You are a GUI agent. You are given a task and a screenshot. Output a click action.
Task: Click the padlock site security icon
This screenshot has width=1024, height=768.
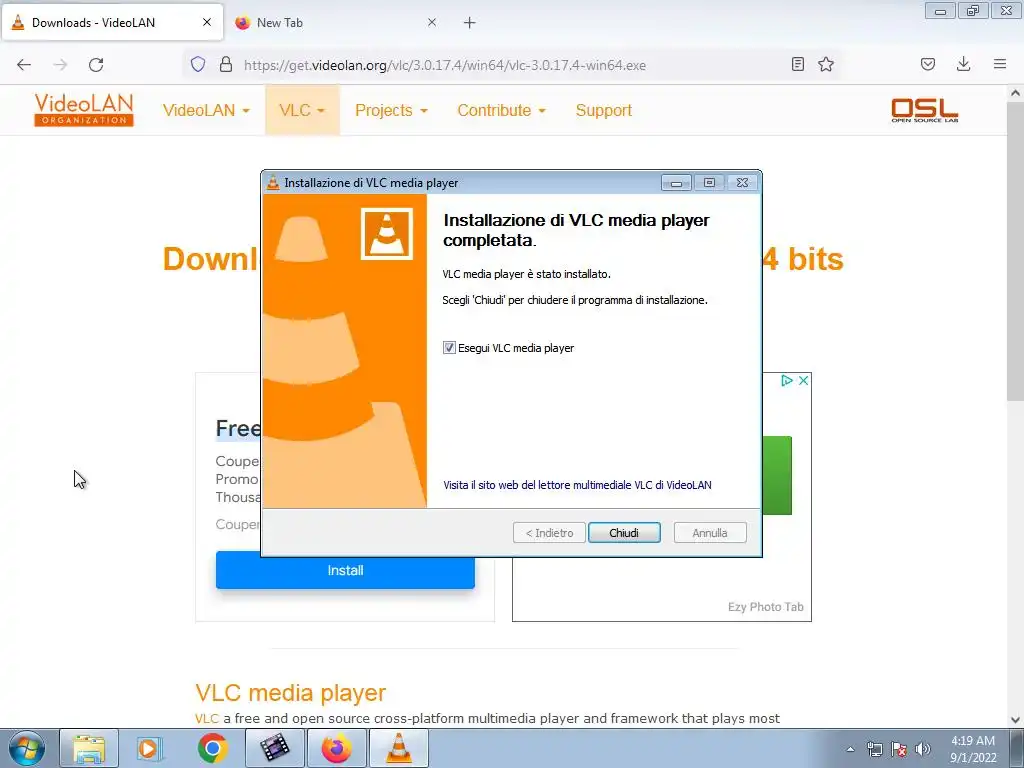(226, 64)
